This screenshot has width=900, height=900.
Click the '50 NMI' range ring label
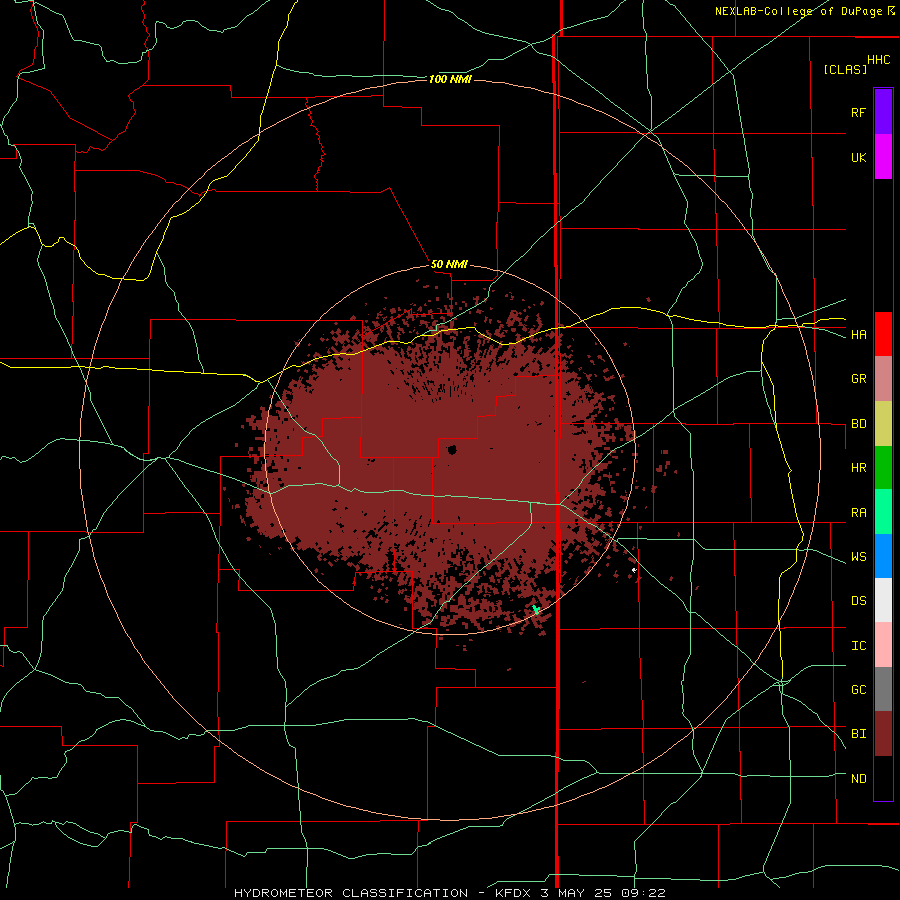tap(449, 265)
